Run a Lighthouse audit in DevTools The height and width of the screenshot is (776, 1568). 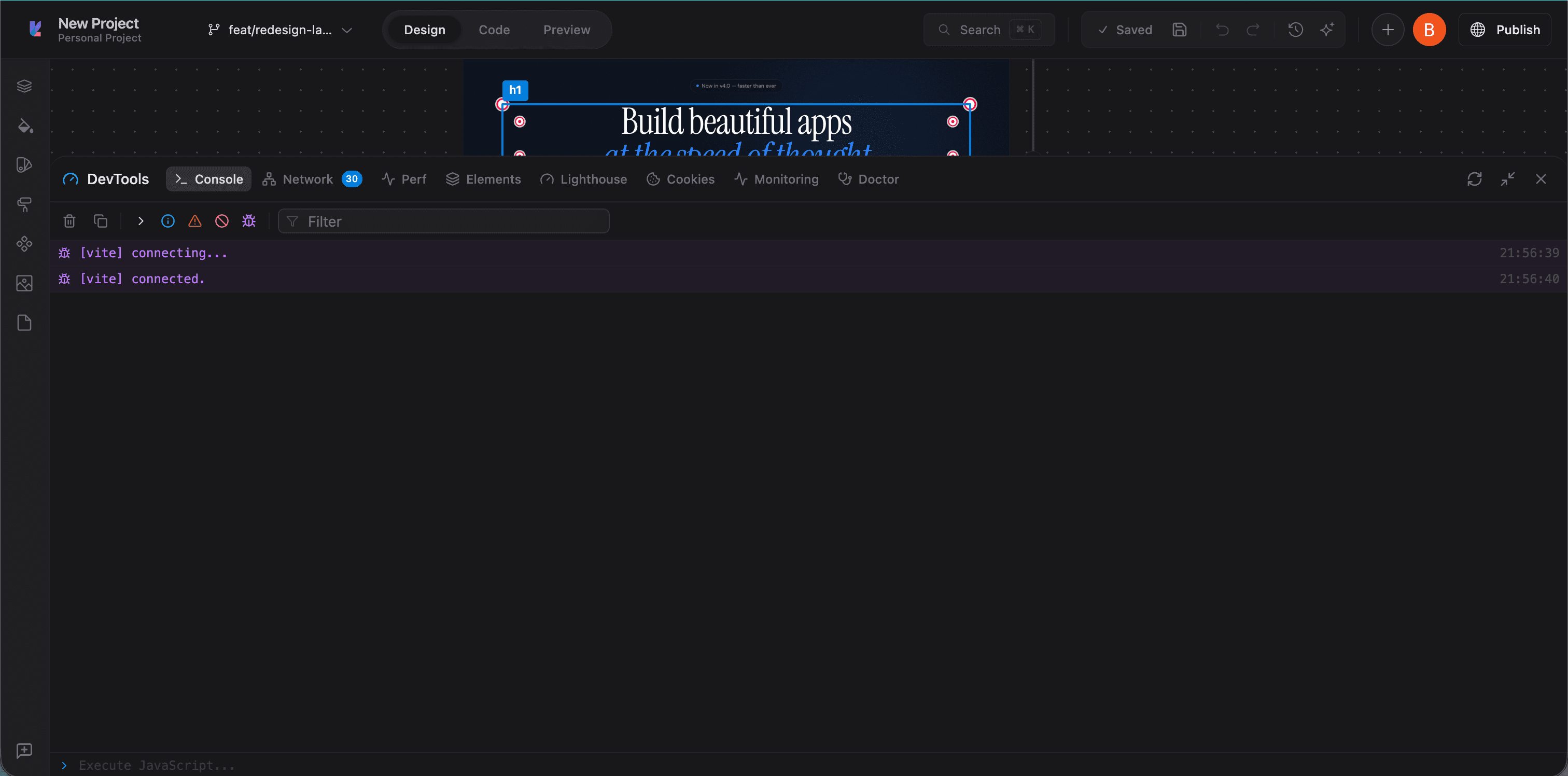(x=583, y=178)
